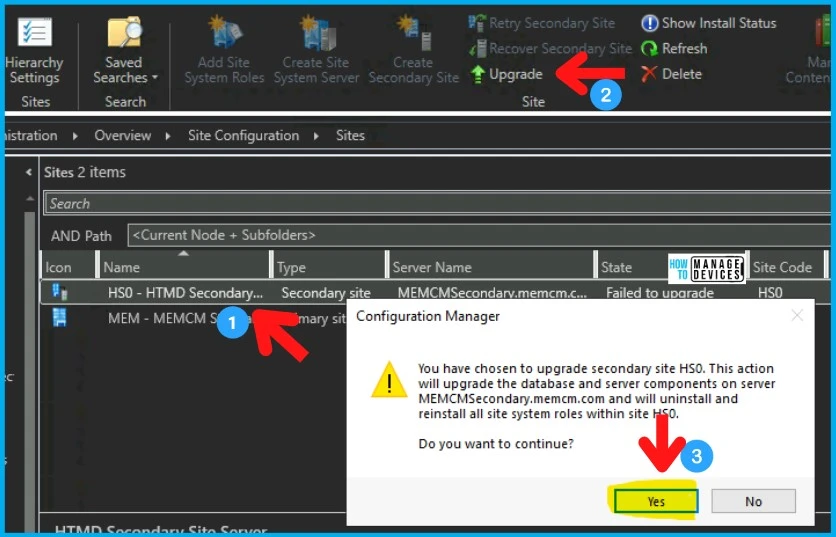Viewport: 836px width, 537px height.
Task: Sort by the Type column header
Action: pos(329,267)
